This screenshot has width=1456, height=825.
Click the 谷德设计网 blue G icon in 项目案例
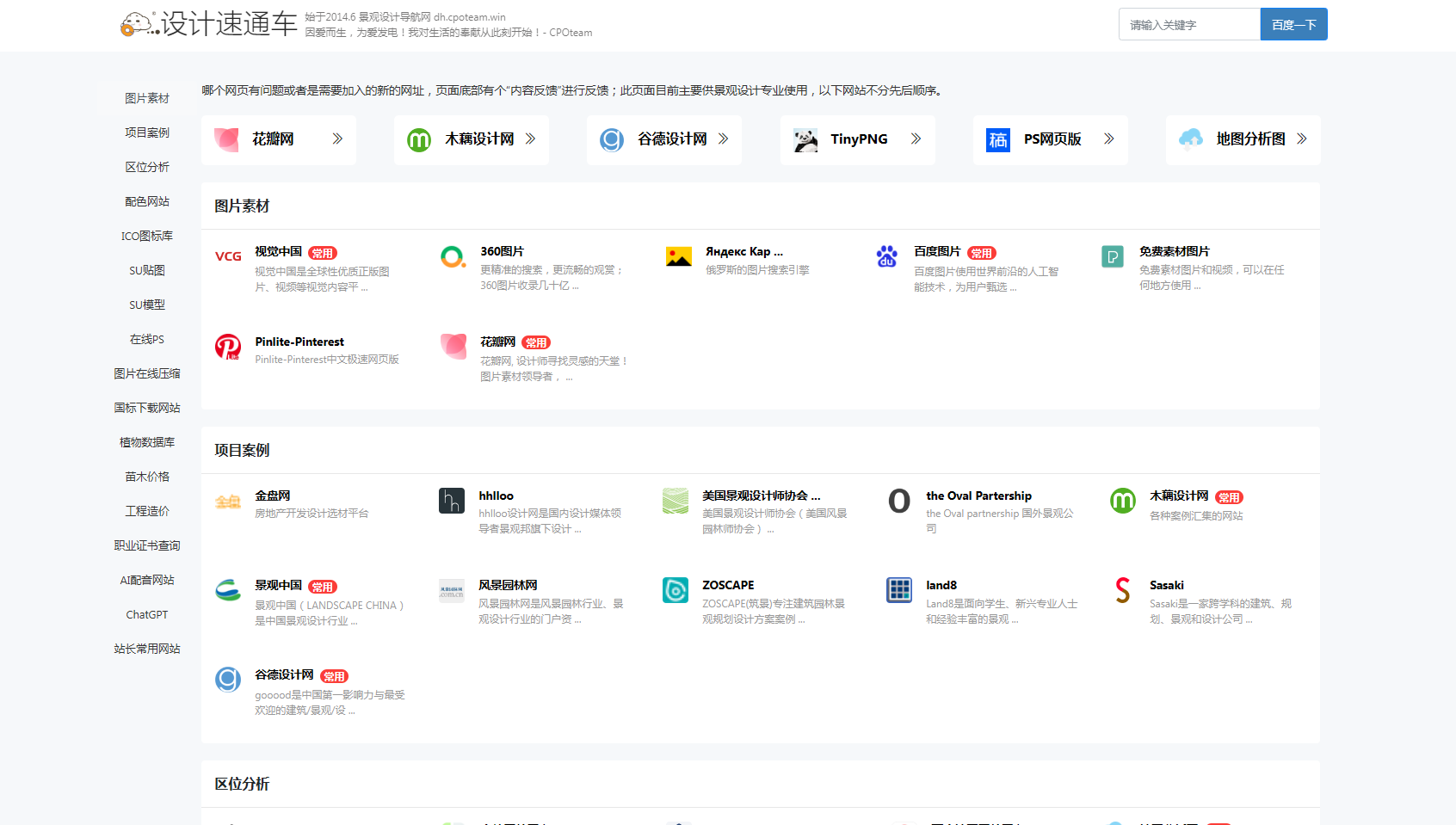(x=228, y=680)
